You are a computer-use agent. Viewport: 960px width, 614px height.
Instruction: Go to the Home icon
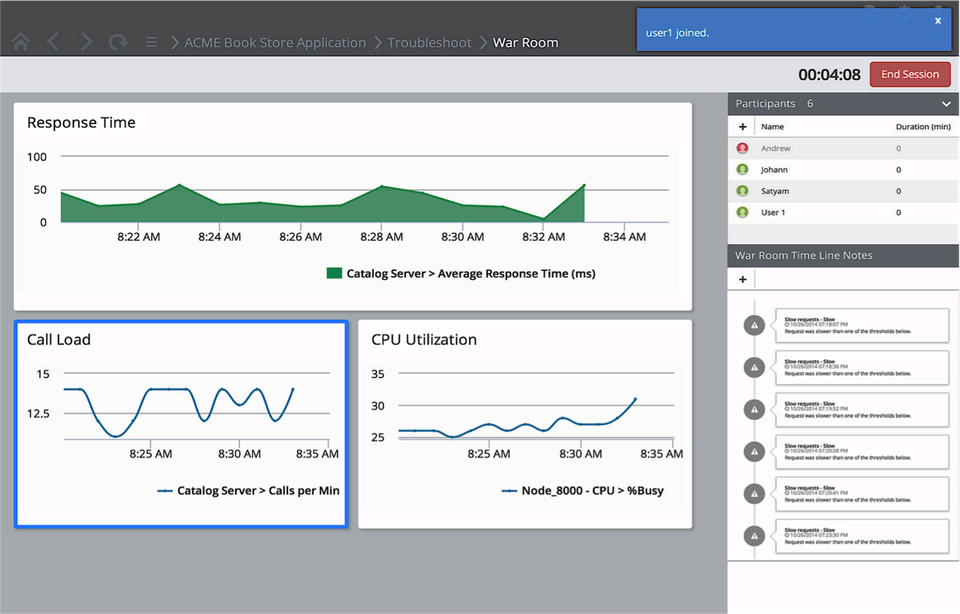coord(21,42)
